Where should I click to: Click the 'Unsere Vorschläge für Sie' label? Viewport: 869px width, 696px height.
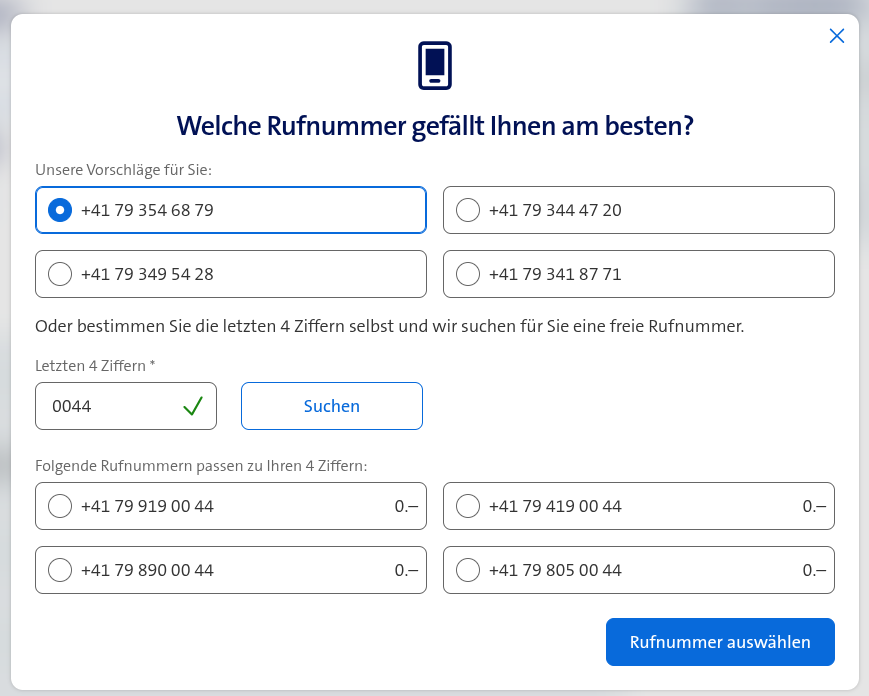click(x=123, y=170)
